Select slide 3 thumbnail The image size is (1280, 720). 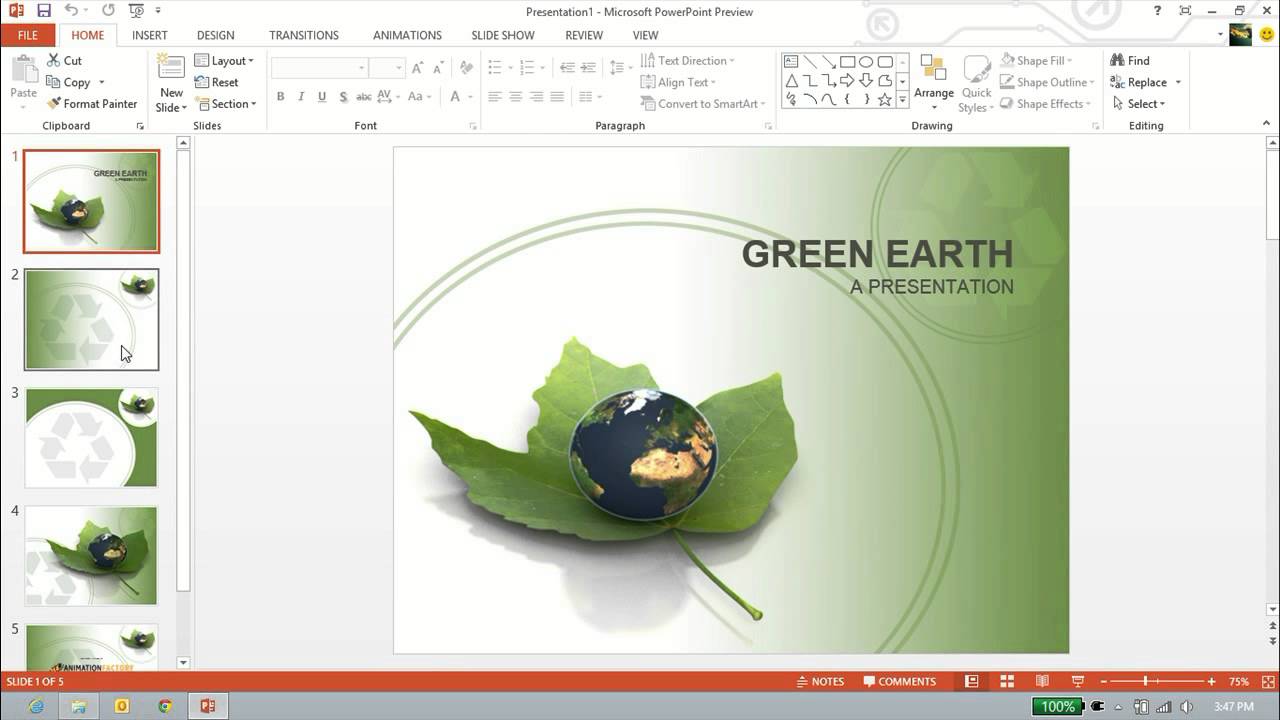click(91, 438)
